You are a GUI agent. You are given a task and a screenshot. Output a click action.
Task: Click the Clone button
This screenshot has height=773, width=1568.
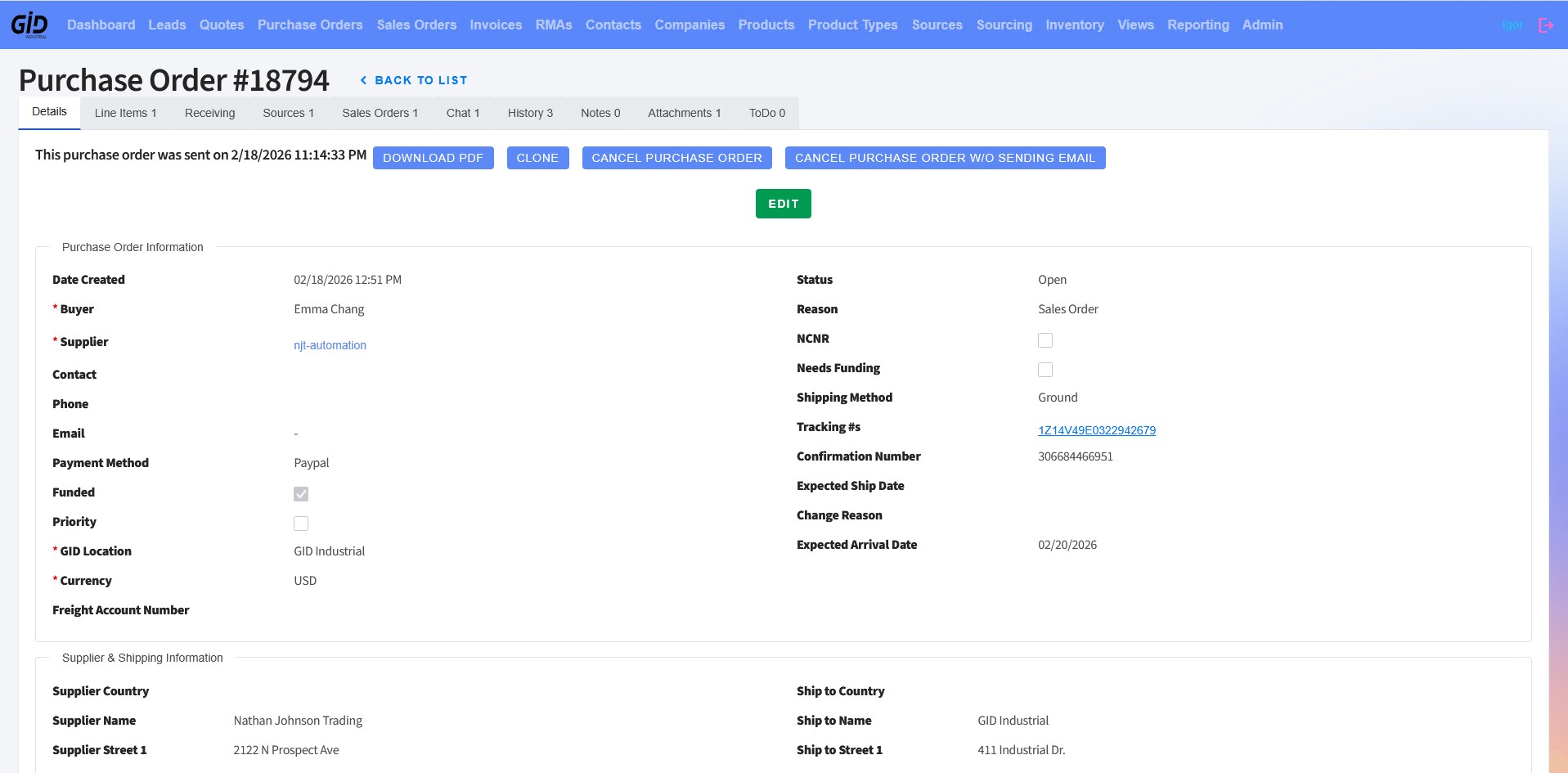click(x=537, y=158)
